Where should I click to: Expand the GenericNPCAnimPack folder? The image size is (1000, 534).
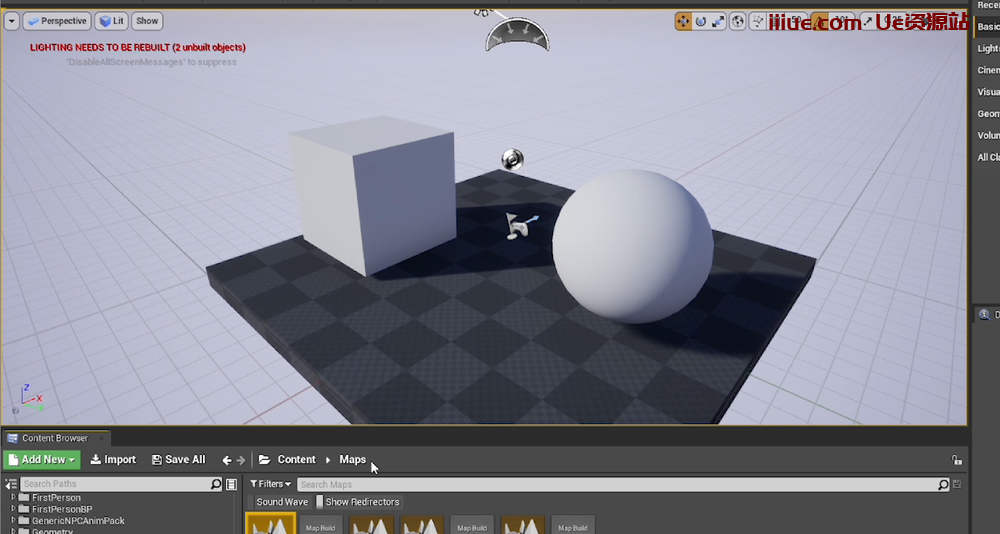(x=14, y=520)
